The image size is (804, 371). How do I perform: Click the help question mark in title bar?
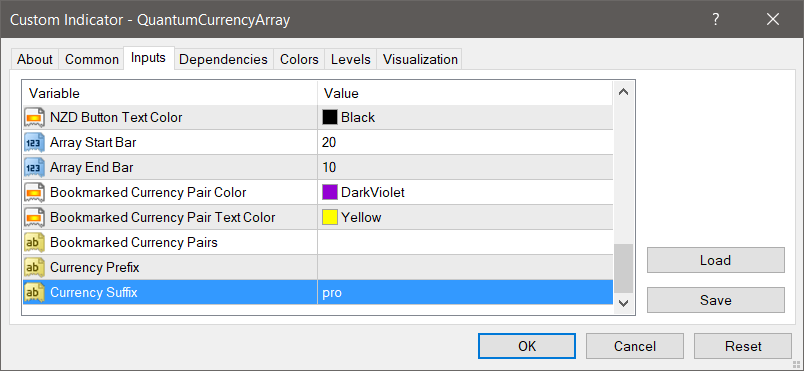click(716, 19)
